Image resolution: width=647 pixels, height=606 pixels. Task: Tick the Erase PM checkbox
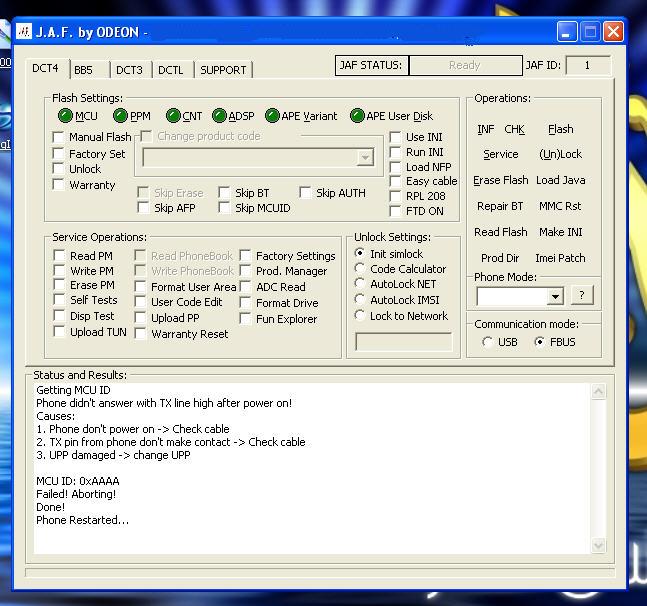(x=59, y=285)
